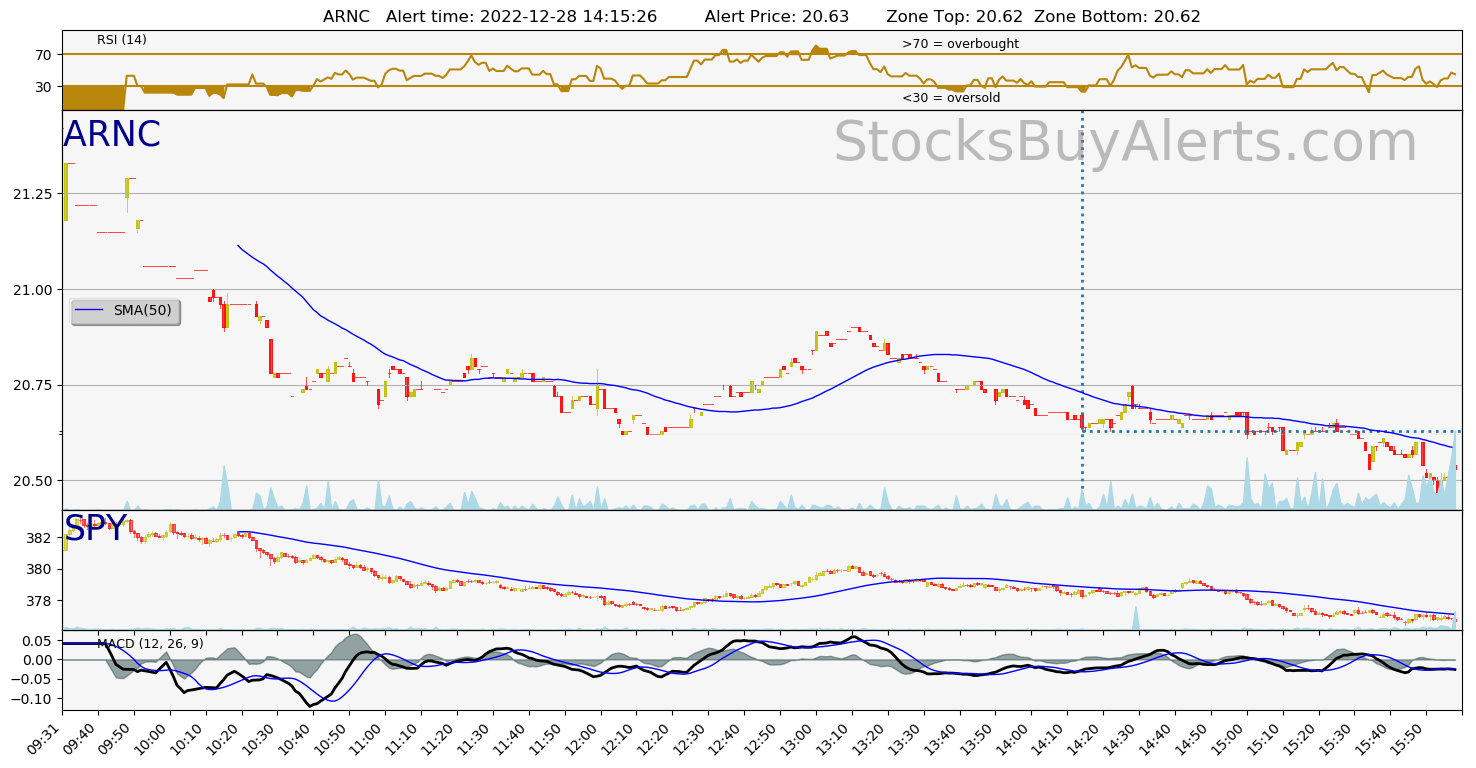The height and width of the screenshot is (768, 1476).
Task: Click the MACD -0.10 axis label
Action: click(x=32, y=699)
